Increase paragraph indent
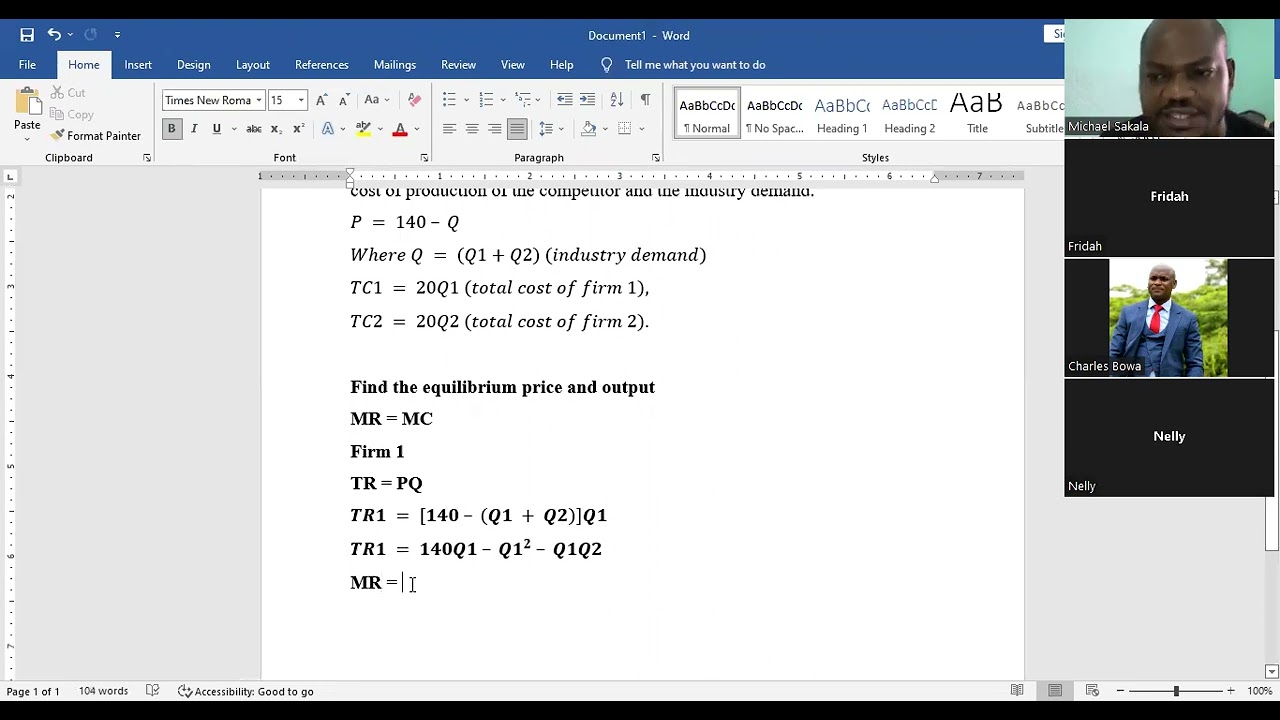The image size is (1280, 720). click(x=588, y=99)
